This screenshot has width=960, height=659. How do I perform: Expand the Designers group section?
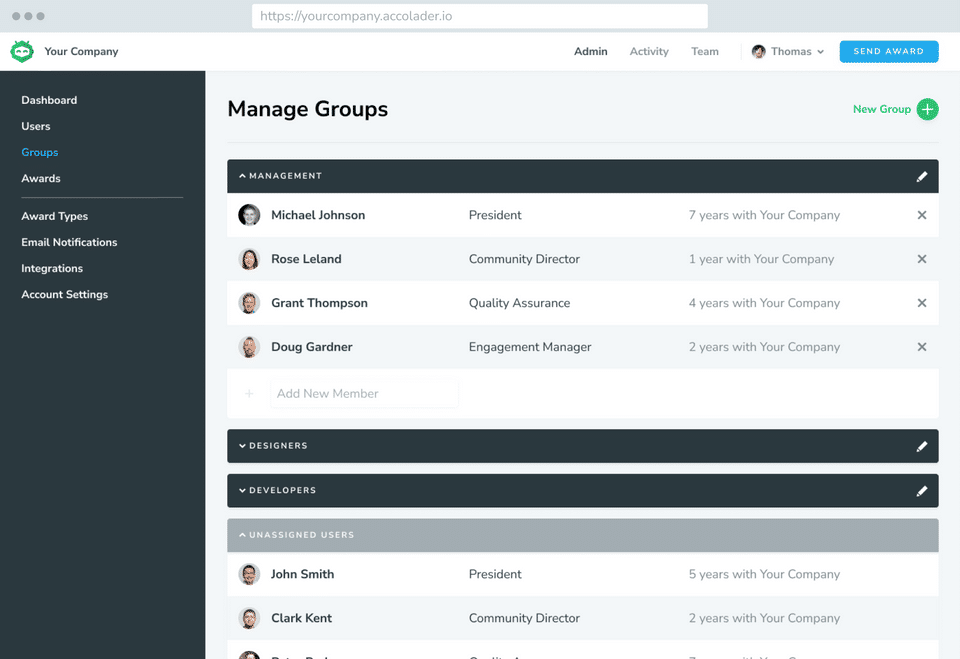tap(242, 446)
